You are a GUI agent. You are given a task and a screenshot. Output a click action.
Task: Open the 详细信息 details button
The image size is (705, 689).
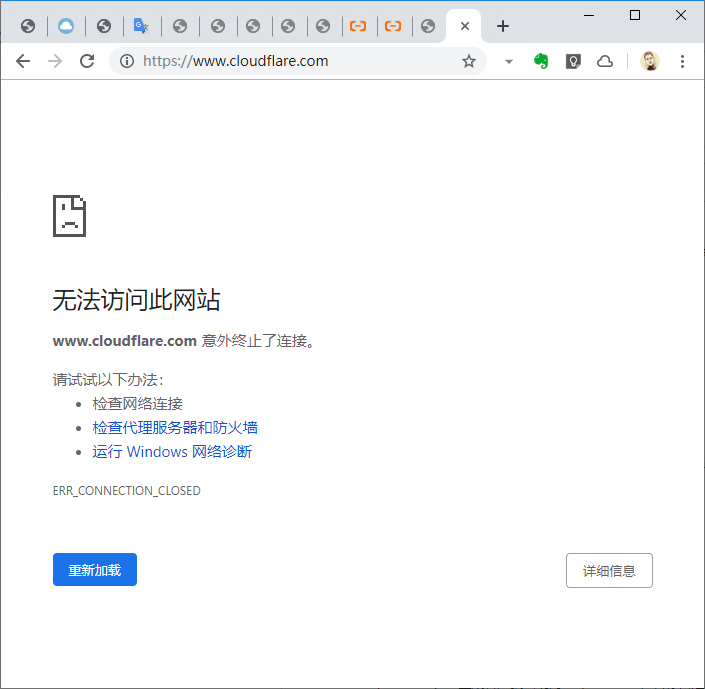point(609,570)
